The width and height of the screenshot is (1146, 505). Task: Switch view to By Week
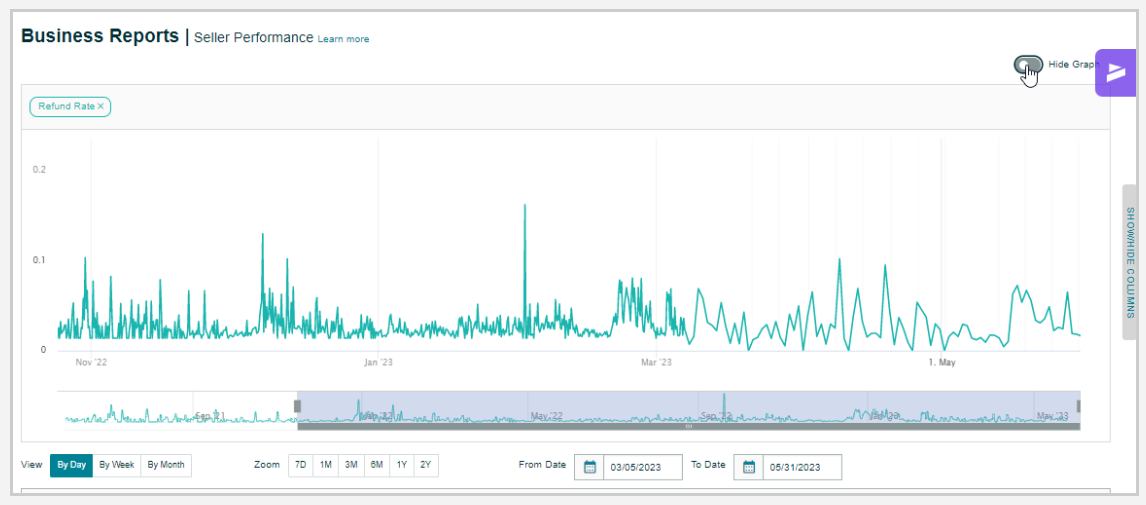(x=117, y=466)
